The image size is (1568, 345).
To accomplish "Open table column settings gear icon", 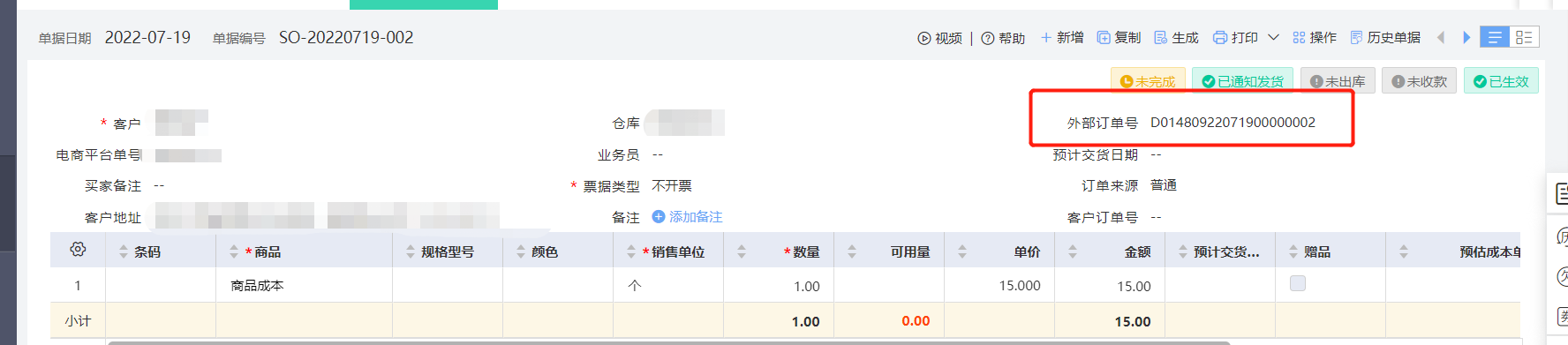I will [78, 250].
